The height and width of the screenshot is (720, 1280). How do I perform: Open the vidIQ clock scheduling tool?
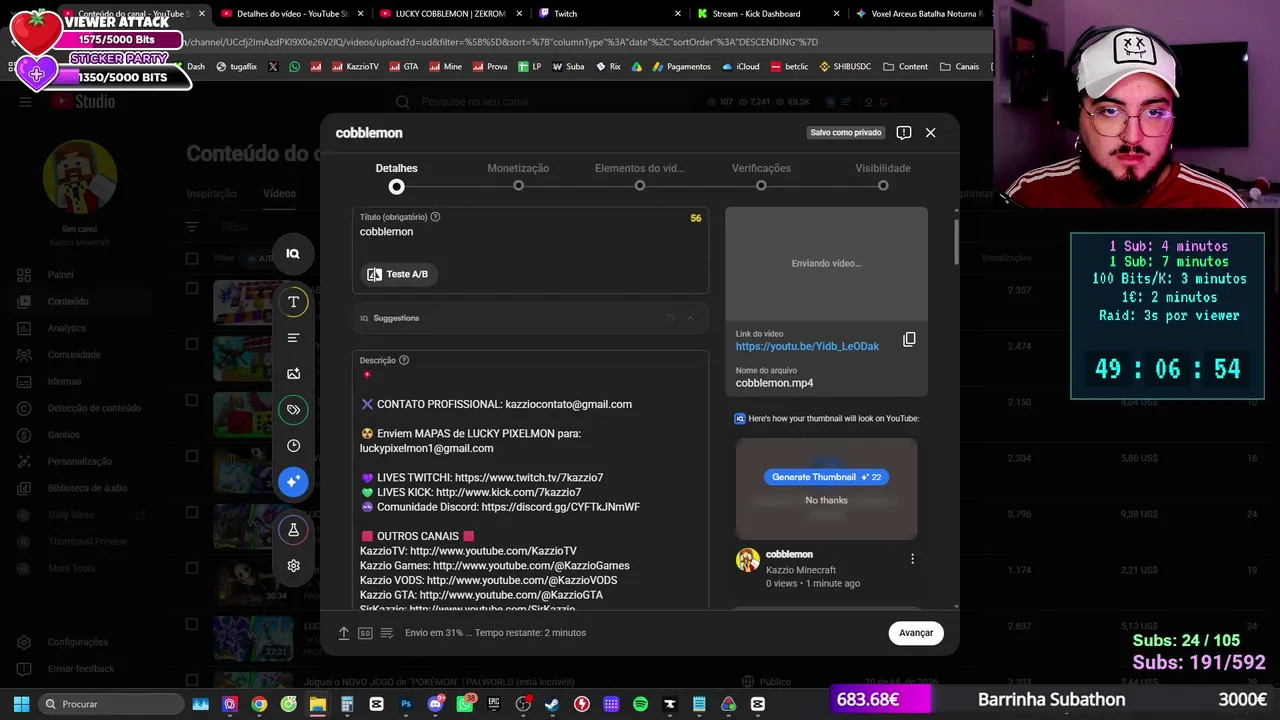pos(293,446)
